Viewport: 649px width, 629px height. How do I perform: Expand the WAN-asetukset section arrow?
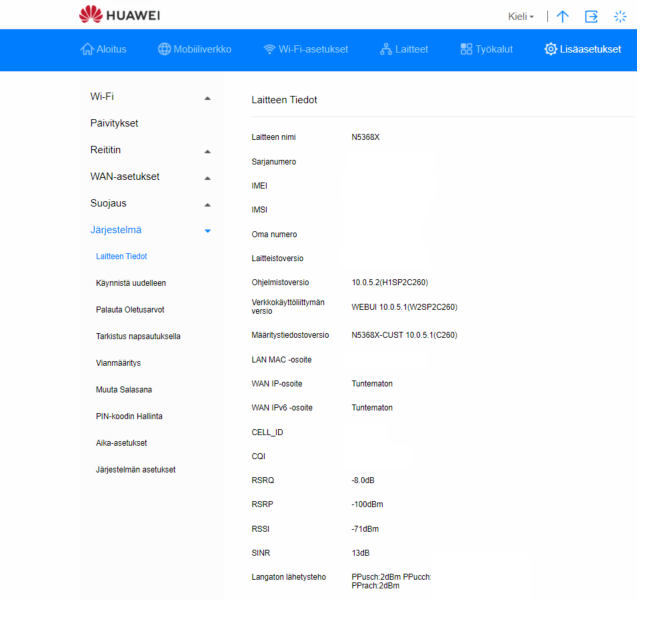(207, 178)
